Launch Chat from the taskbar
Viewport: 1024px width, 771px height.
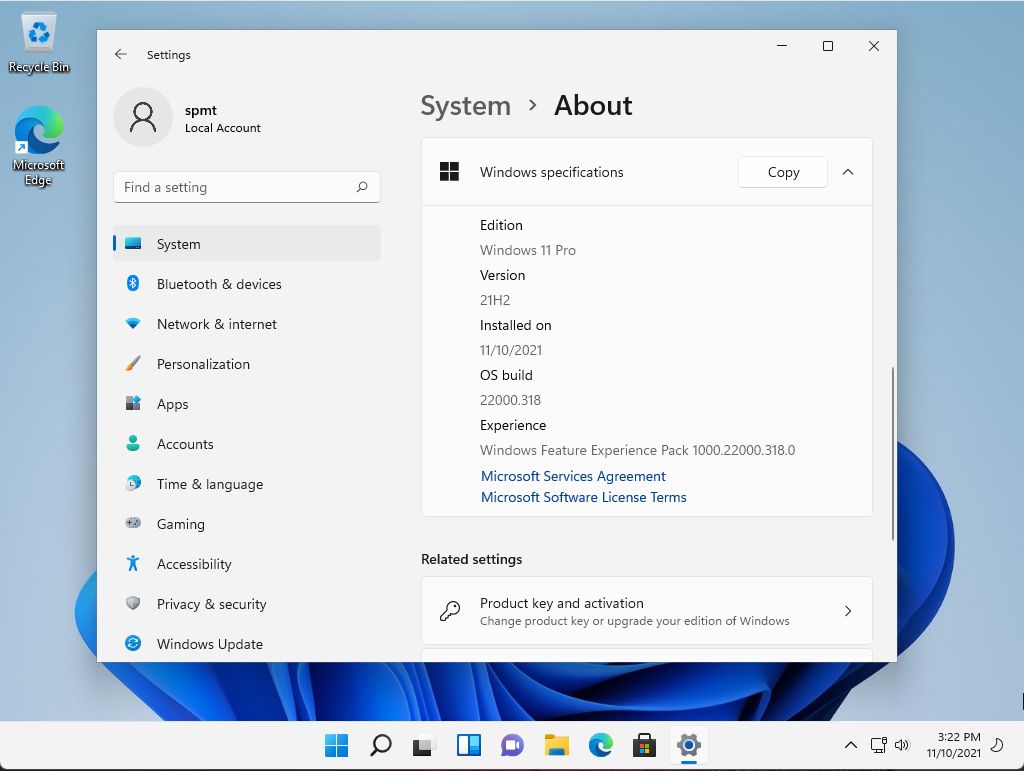coord(513,745)
